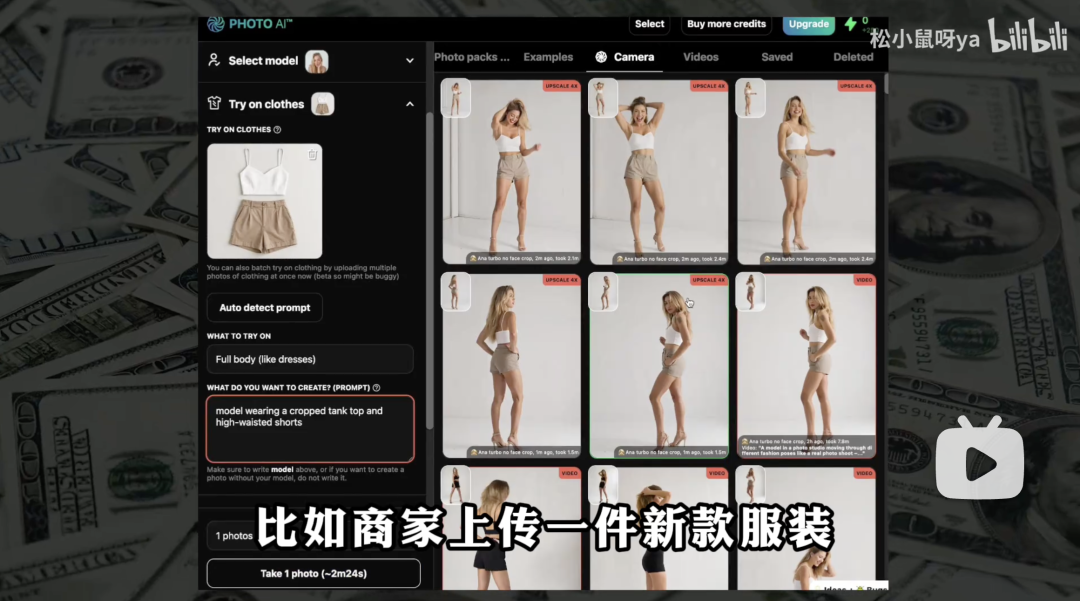
Task: Click Upscale 4x on first top-row photo
Action: coord(561,86)
